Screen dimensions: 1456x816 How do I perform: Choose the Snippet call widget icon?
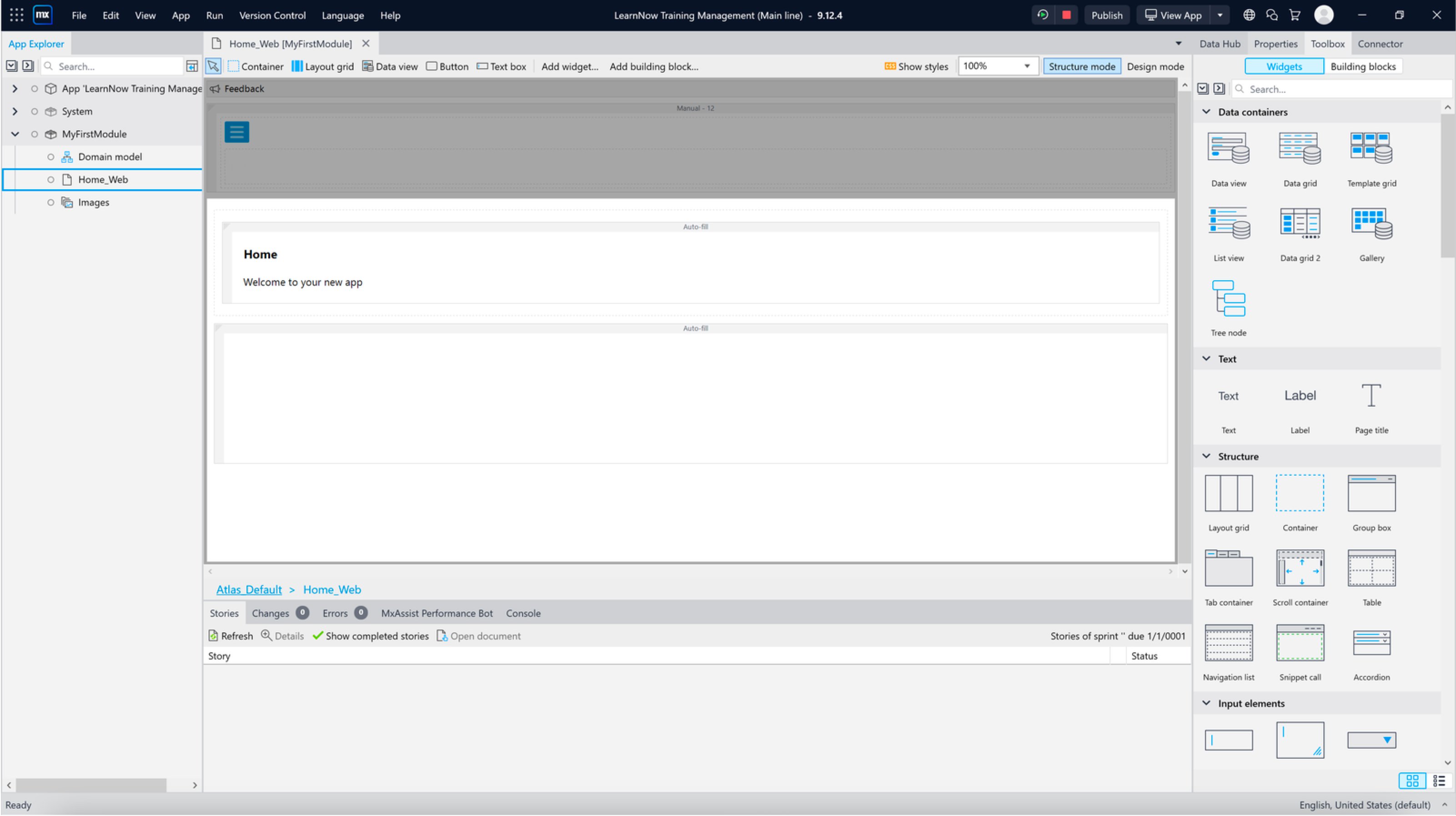1300,643
